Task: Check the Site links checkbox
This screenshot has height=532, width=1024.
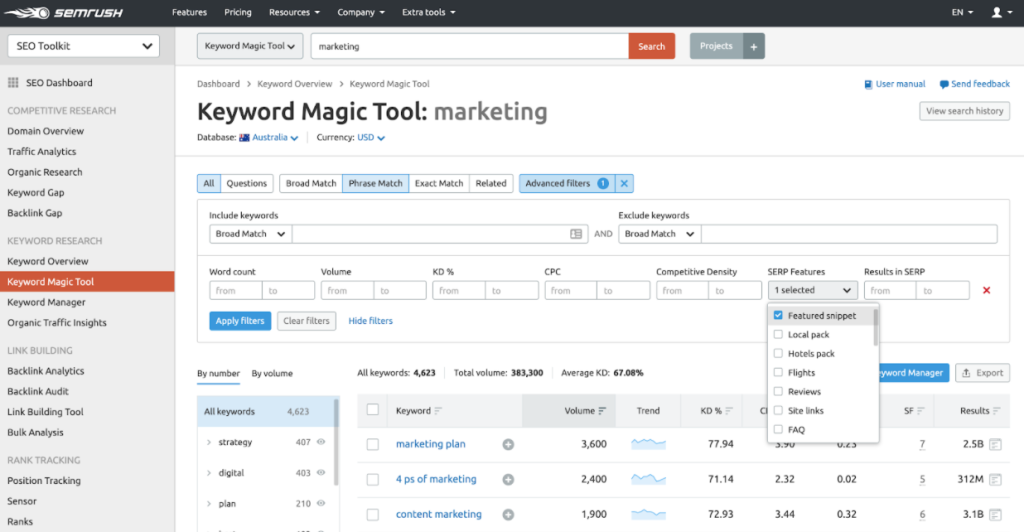Action: pyautogui.click(x=778, y=410)
